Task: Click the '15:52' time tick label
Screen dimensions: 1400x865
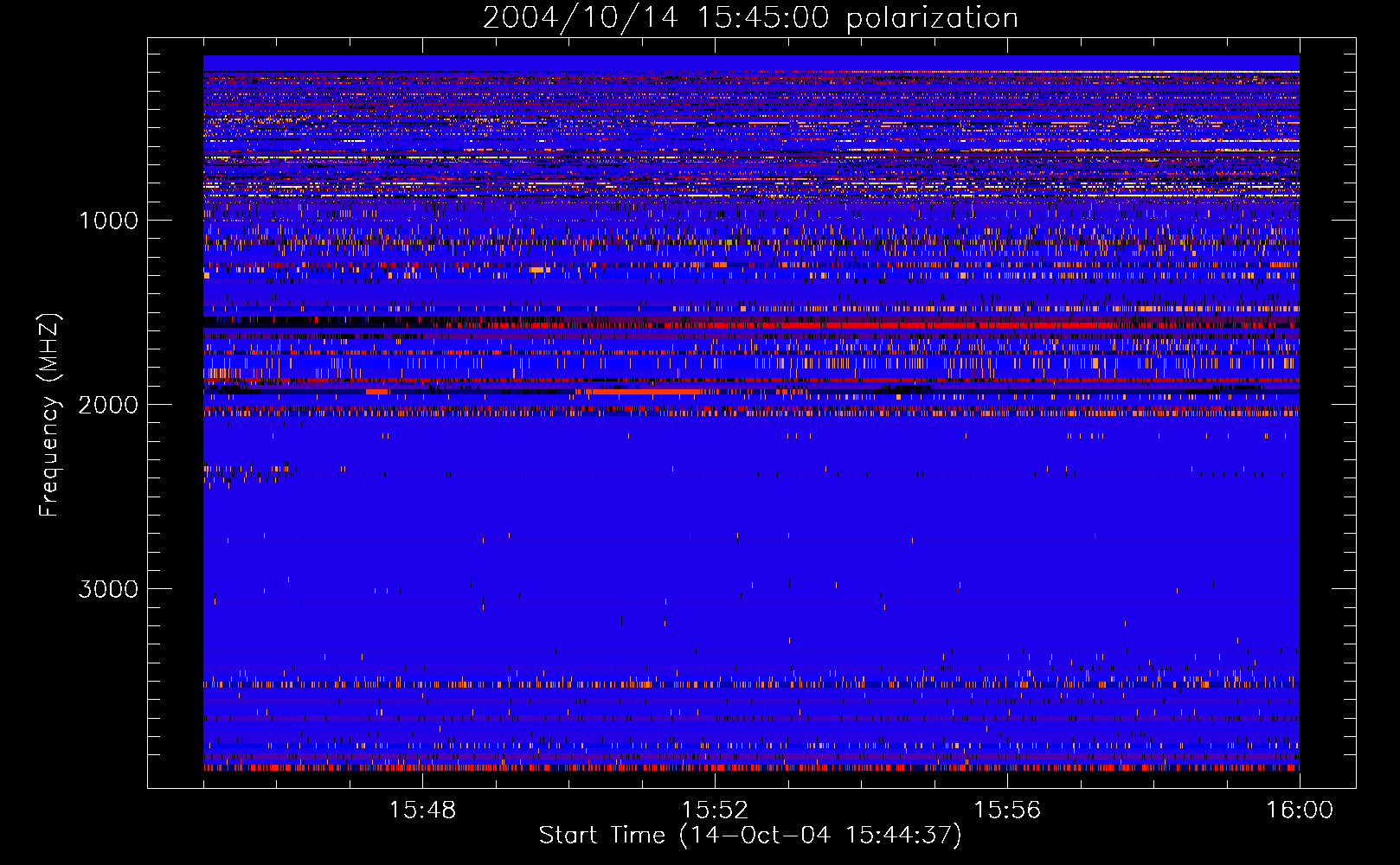Action: tap(715, 811)
